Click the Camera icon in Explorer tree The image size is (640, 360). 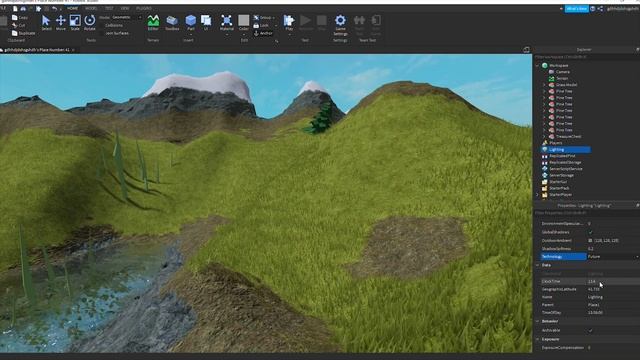551,72
